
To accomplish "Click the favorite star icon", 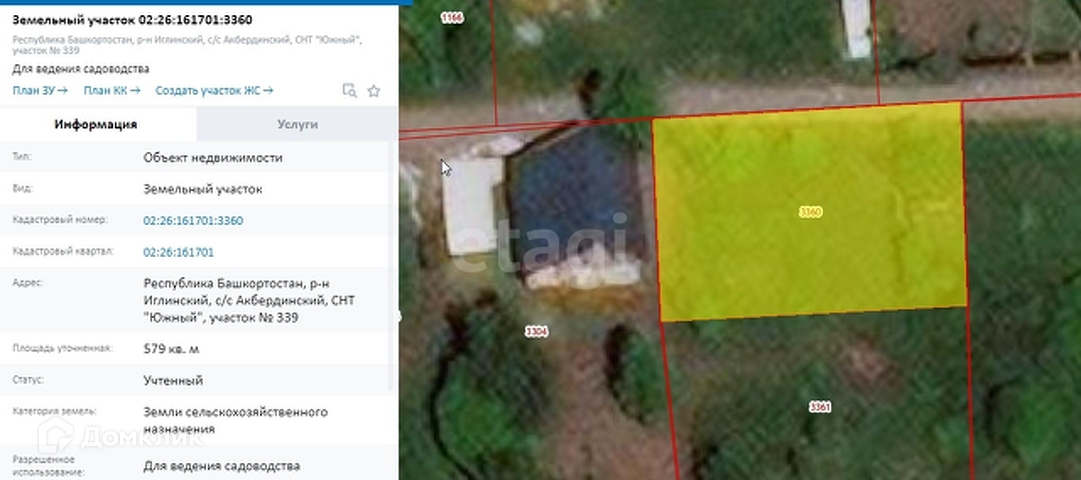I will tap(374, 91).
